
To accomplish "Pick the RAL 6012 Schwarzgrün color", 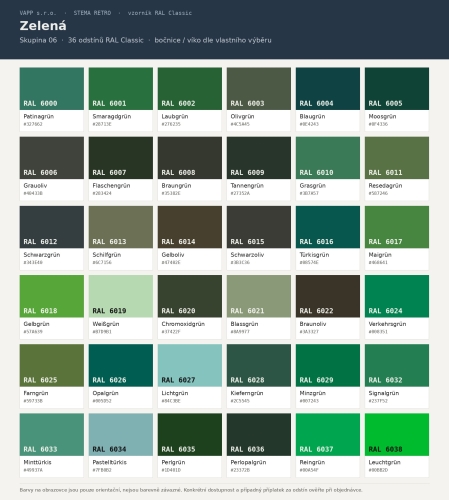I will [52, 227].
